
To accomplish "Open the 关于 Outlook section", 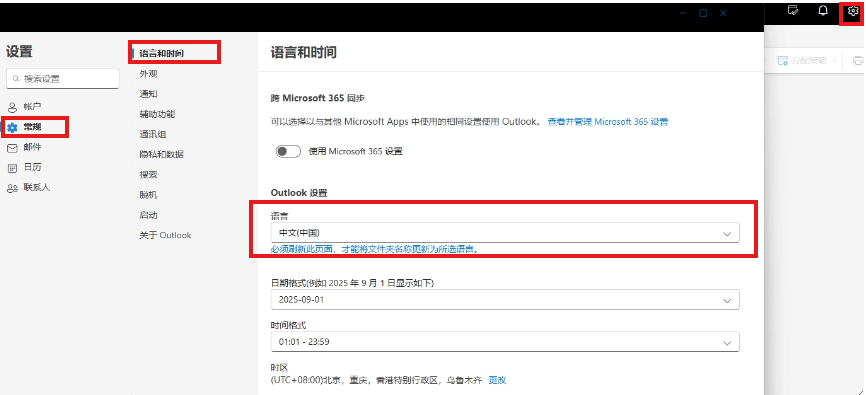I will click(165, 235).
